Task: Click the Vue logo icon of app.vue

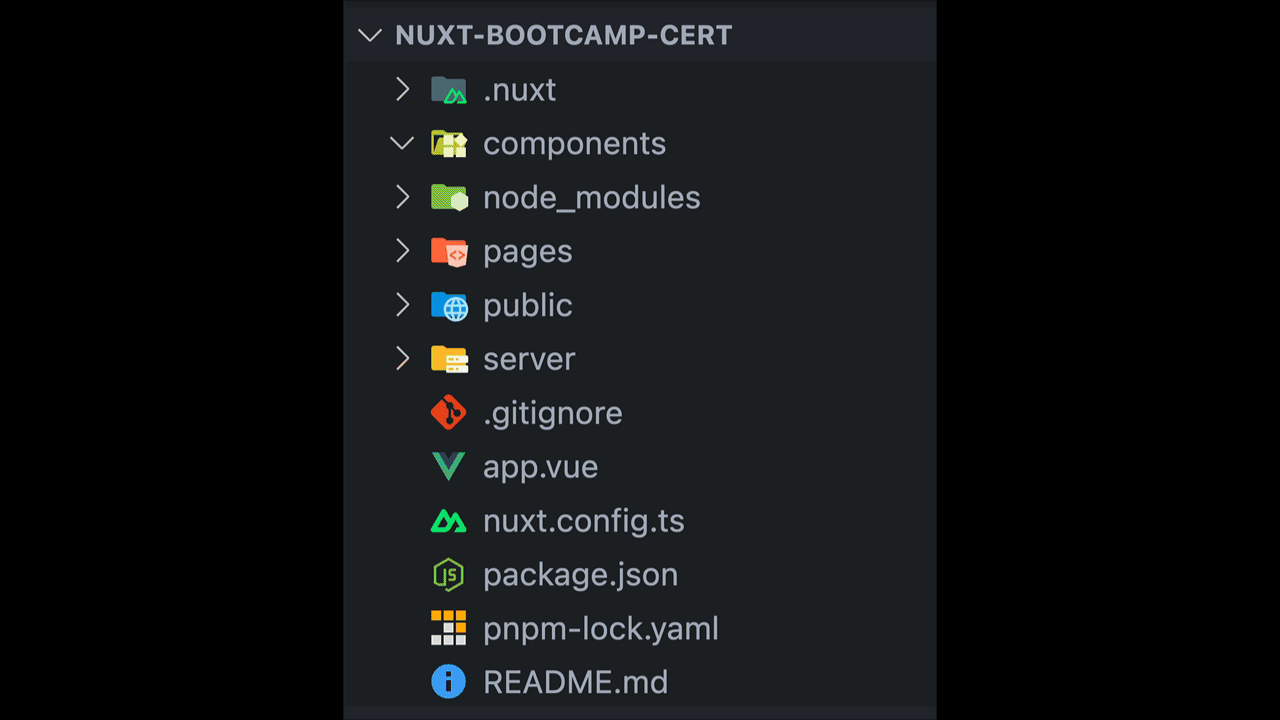Action: [449, 467]
